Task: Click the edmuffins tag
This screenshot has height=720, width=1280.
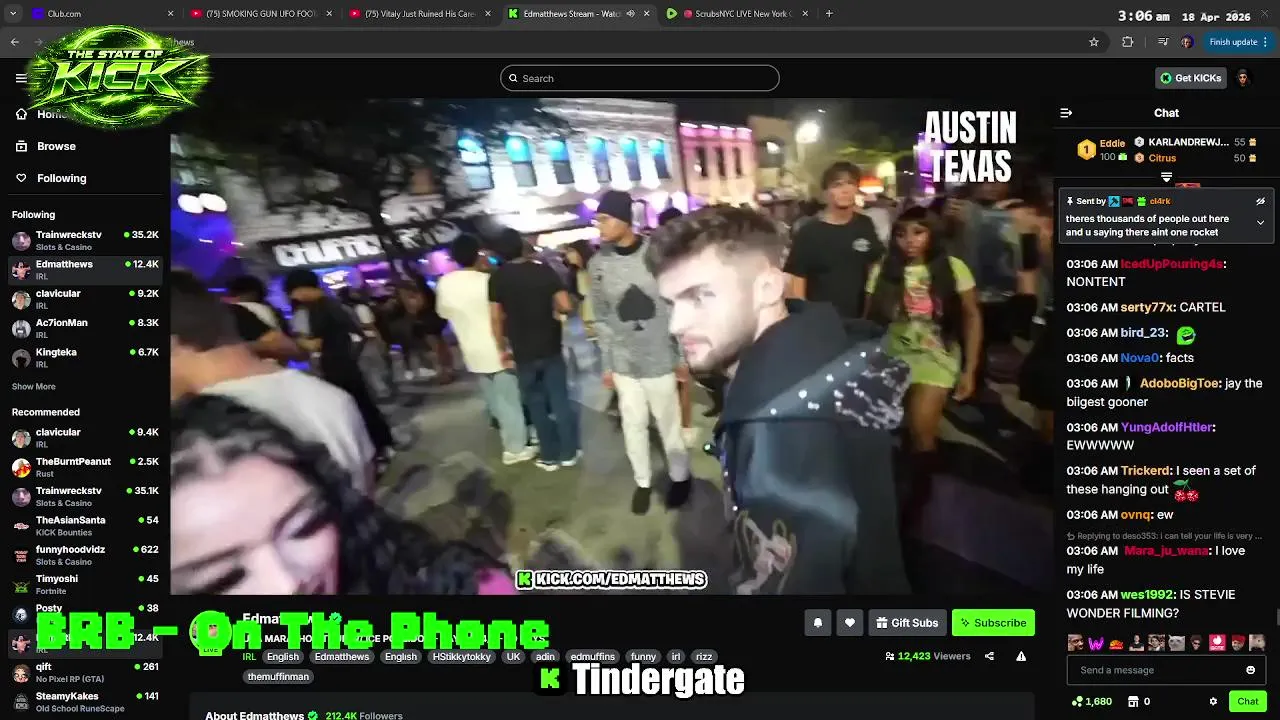Action: click(x=591, y=657)
